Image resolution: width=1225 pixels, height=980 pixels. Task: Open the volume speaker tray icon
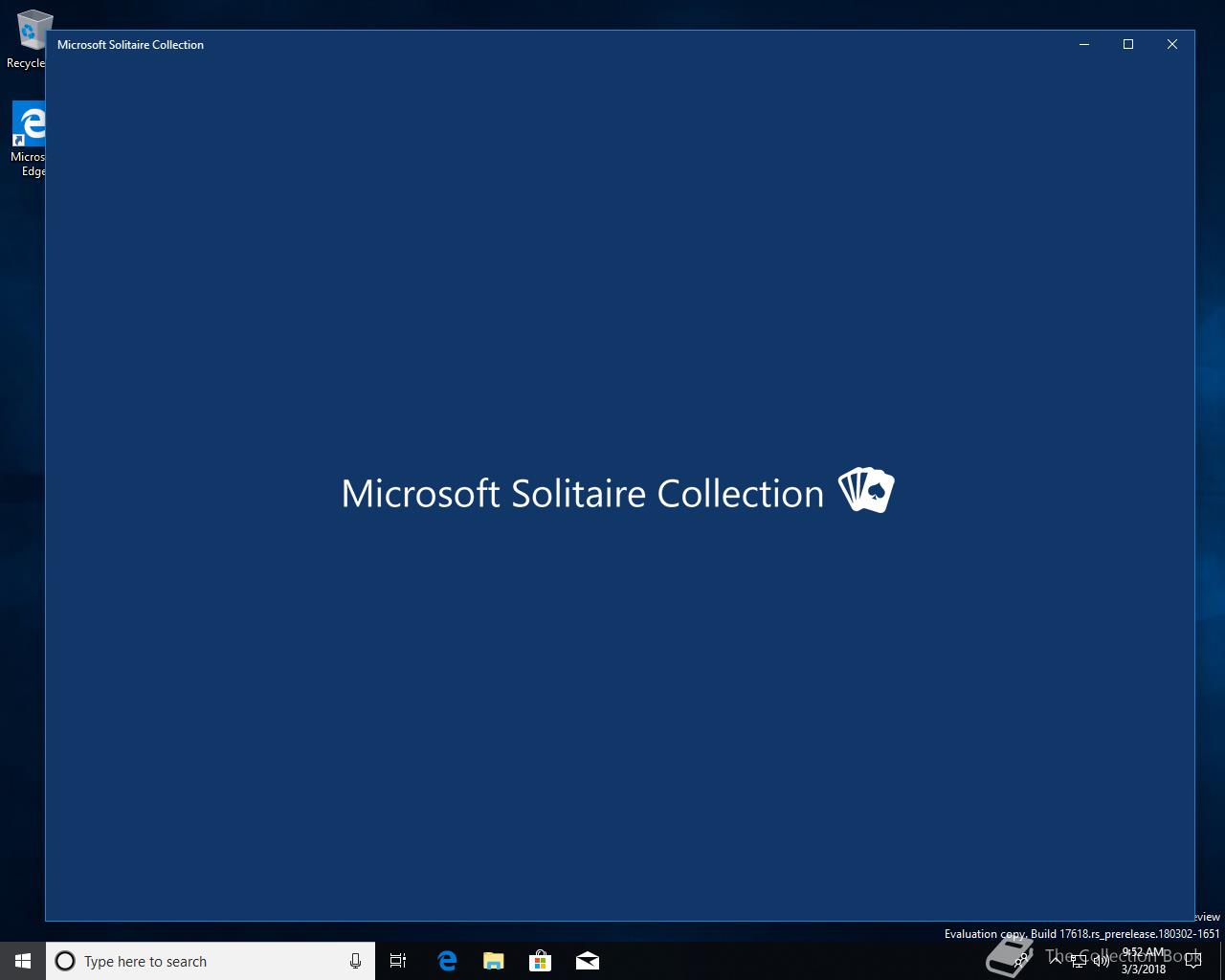(1101, 961)
